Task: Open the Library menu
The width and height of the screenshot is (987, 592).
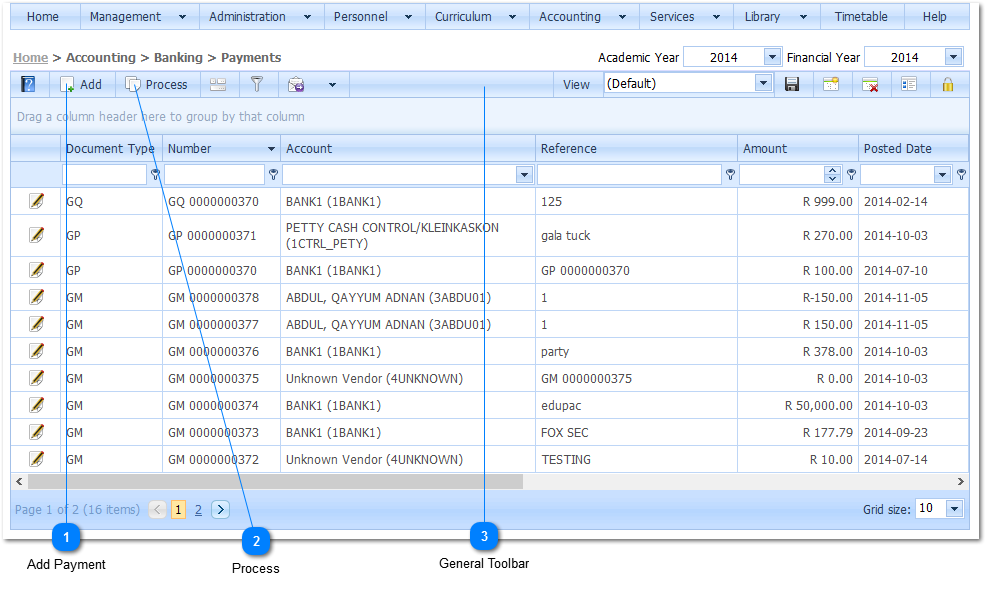Action: 777,17
